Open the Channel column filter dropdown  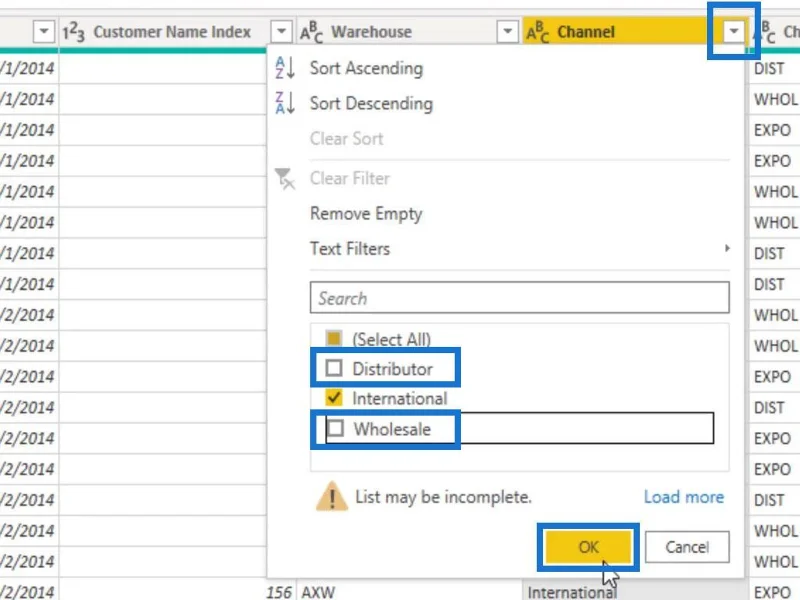(x=734, y=32)
